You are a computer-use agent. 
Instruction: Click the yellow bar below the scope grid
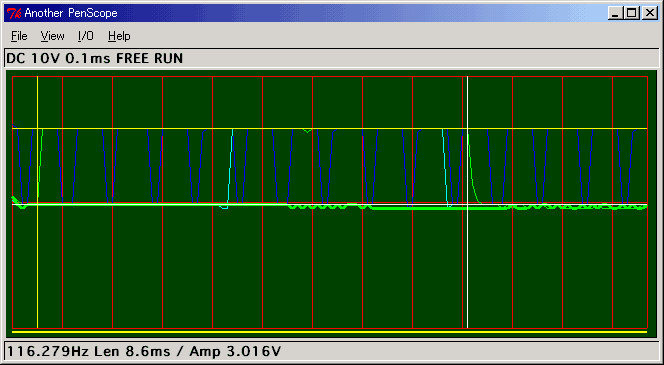coord(329,332)
